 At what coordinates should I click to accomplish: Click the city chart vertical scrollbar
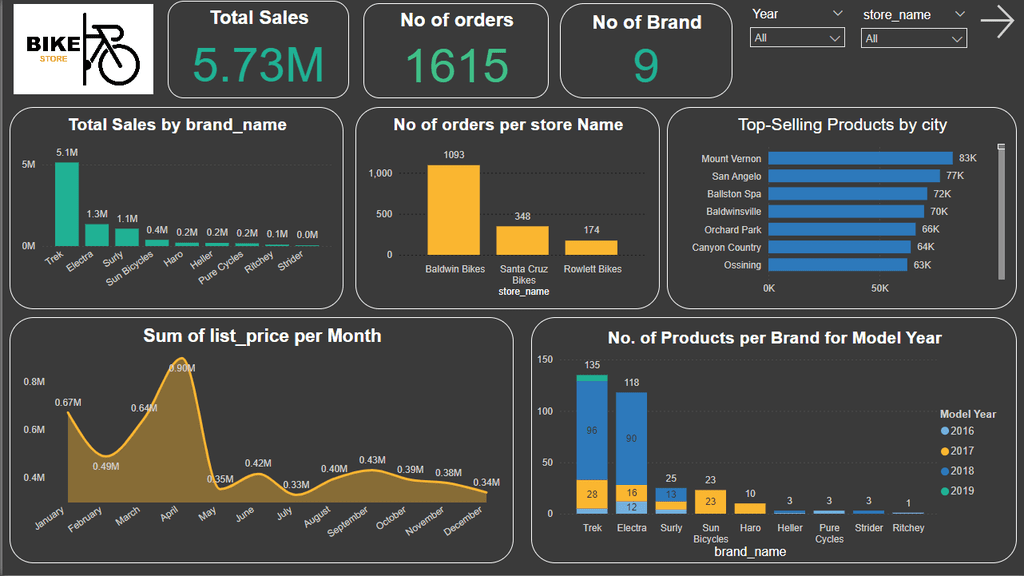coord(1001,212)
